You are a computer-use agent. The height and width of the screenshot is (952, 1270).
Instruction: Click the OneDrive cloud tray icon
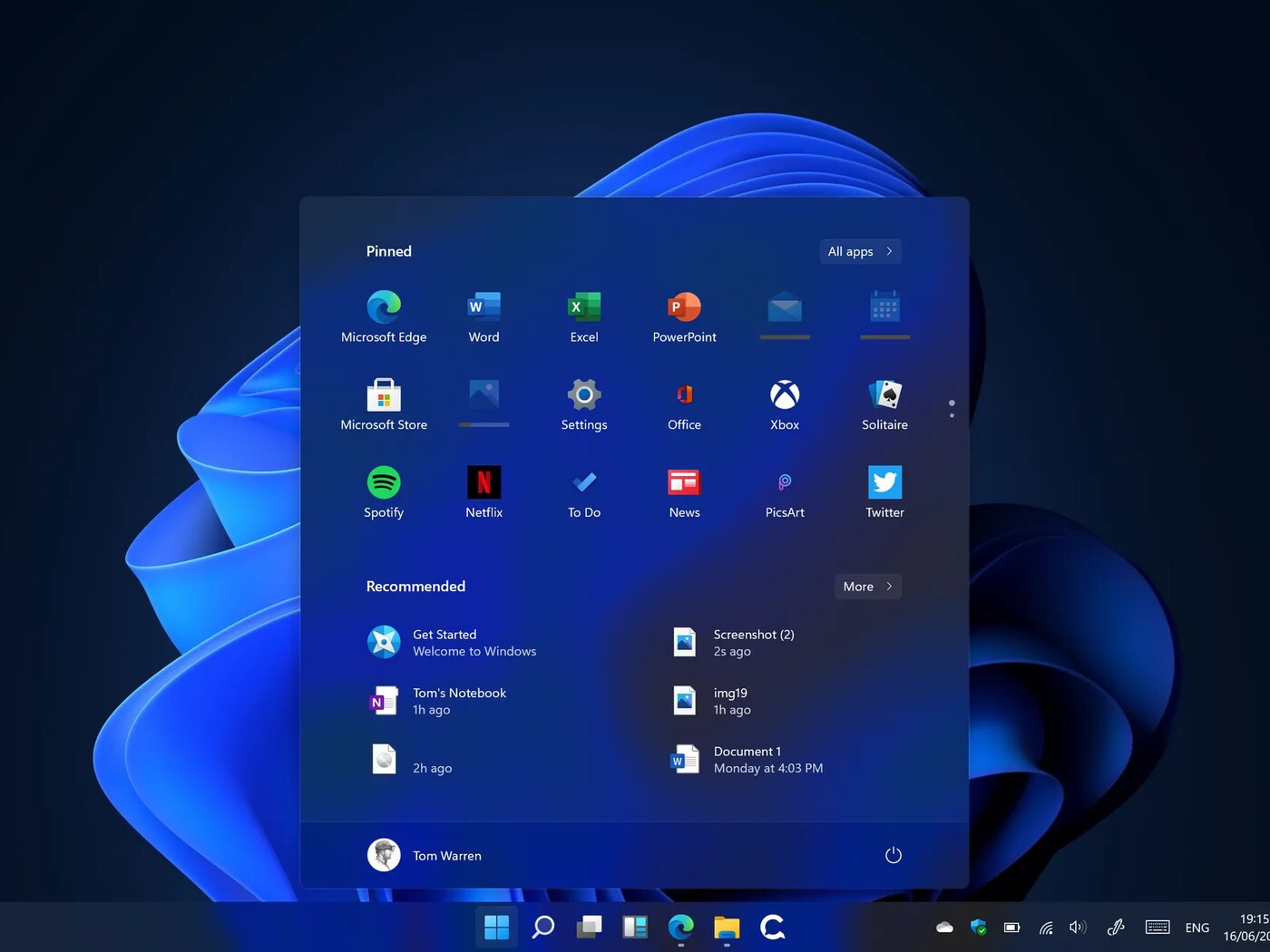pos(944,927)
